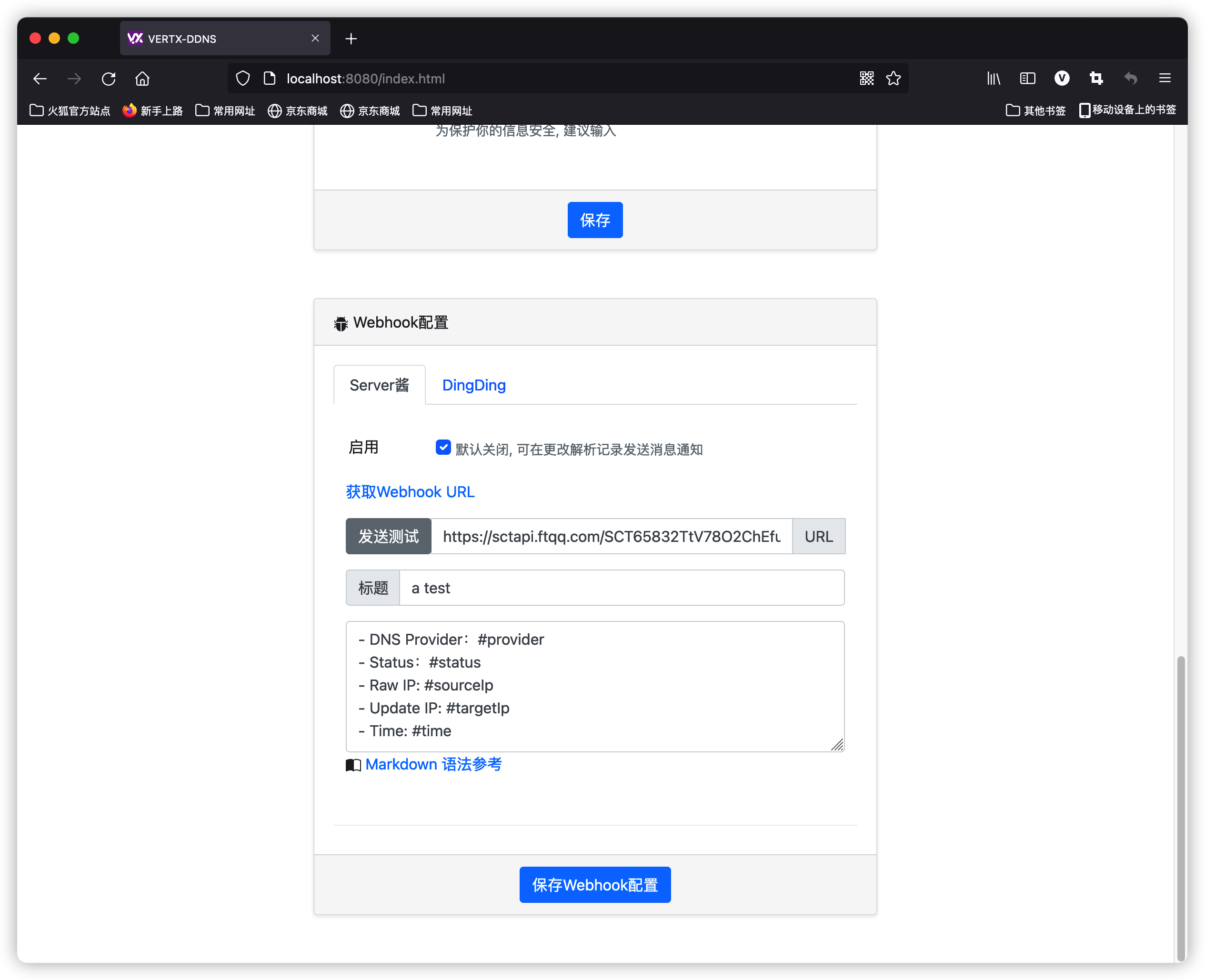Screen dimensions: 1205x980
Task: Open the 火狐官方站点 bookmark folder
Action: (70, 110)
